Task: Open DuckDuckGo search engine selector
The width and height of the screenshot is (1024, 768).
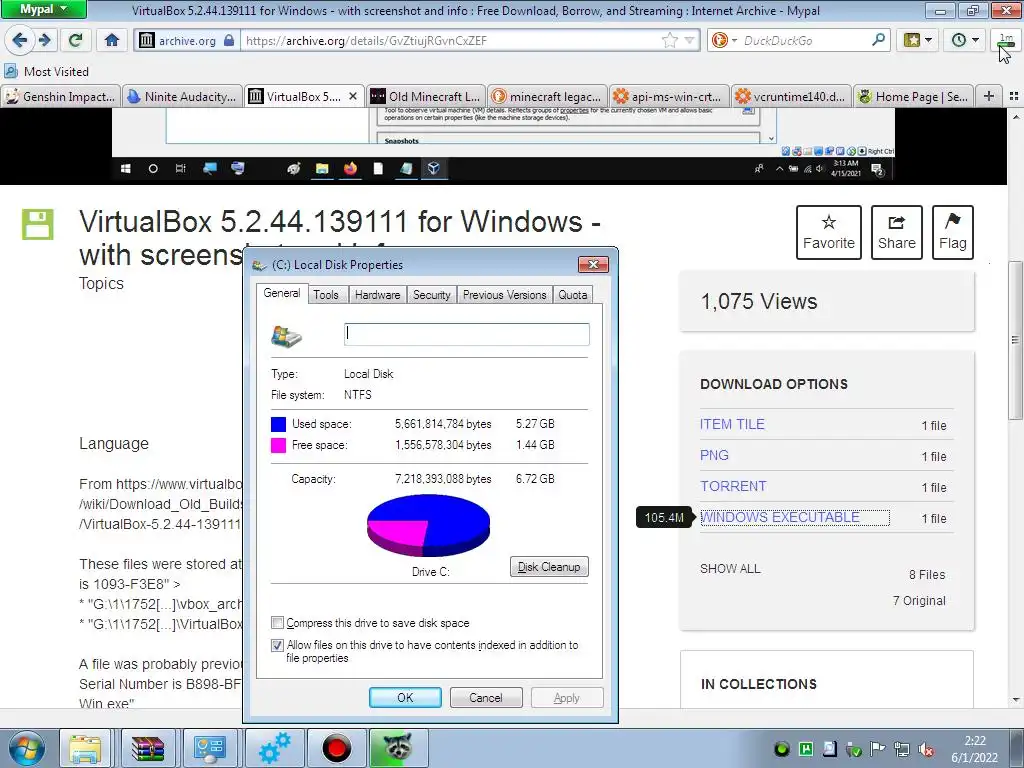Action: pos(724,40)
